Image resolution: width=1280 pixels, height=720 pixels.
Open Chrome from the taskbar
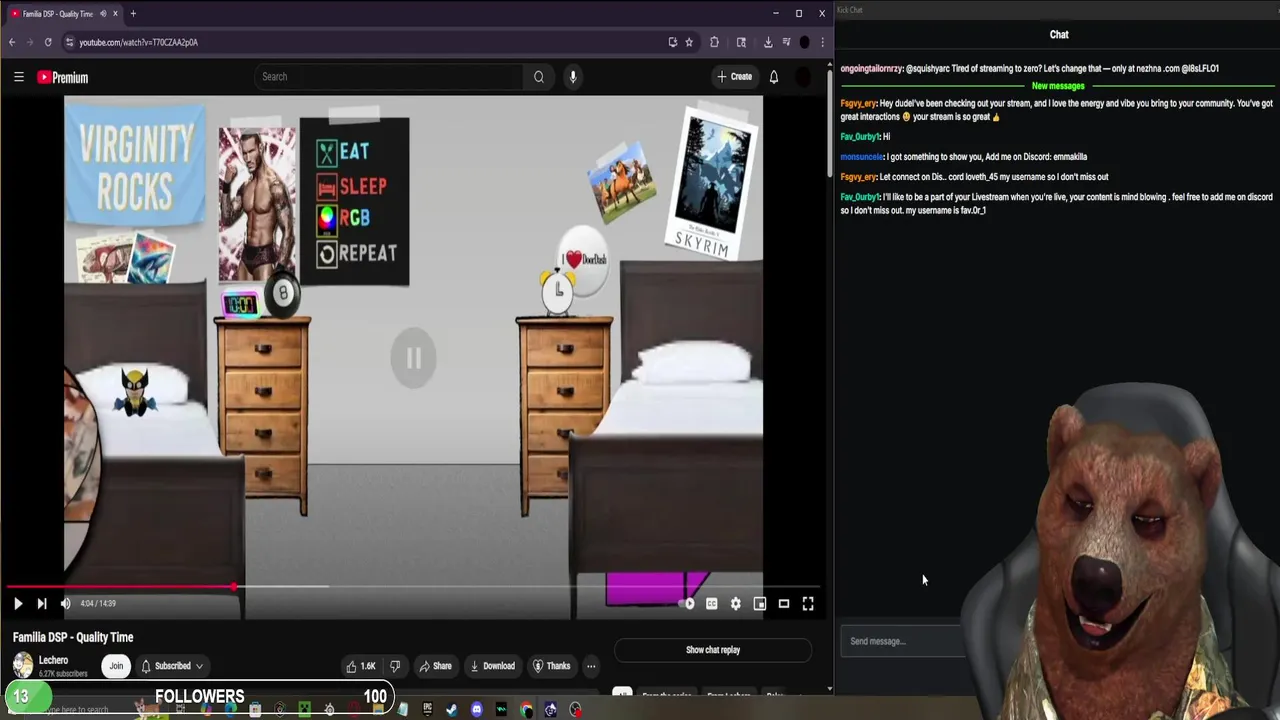[x=526, y=710]
